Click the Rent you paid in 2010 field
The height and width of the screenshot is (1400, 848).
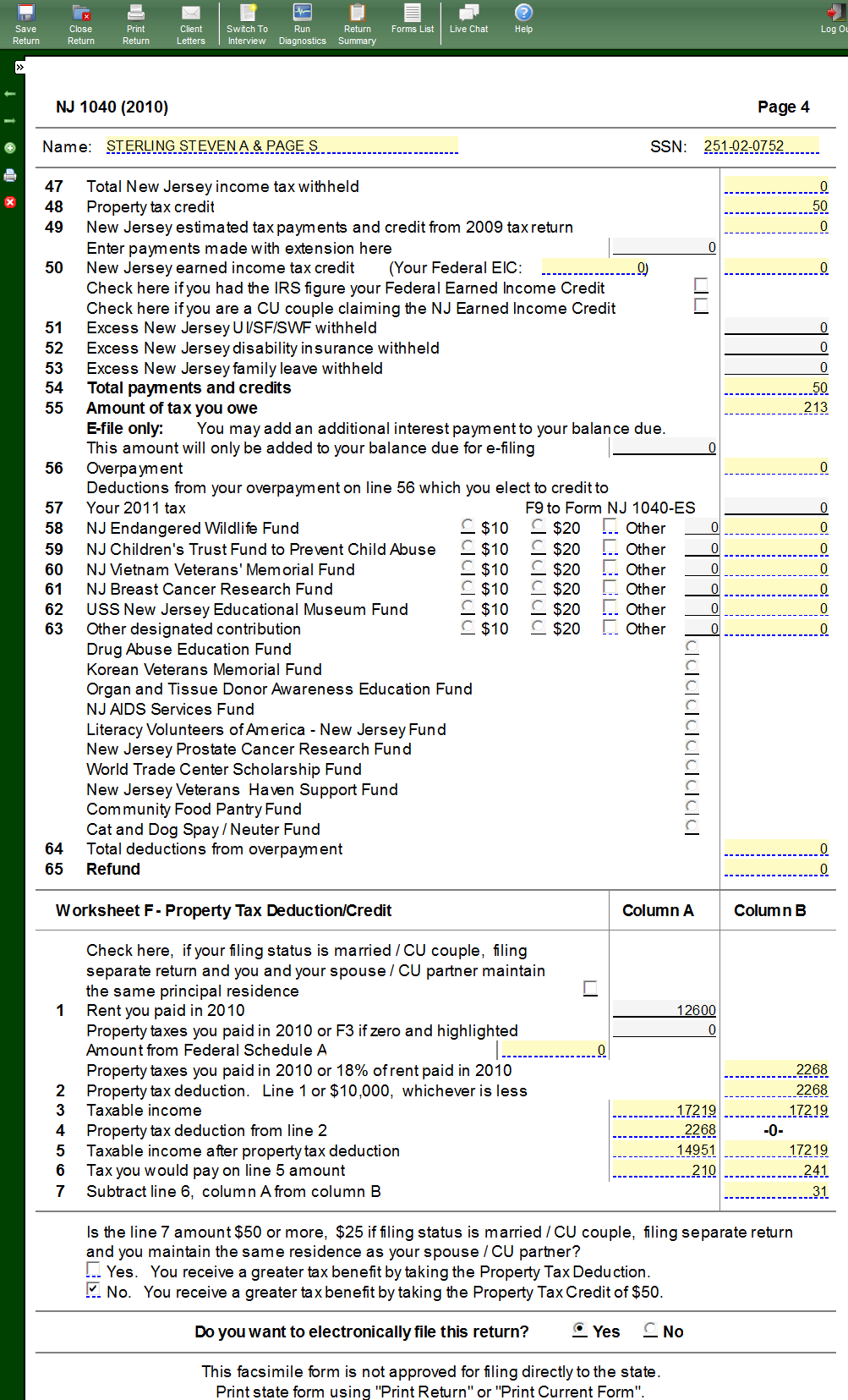tap(665, 1010)
